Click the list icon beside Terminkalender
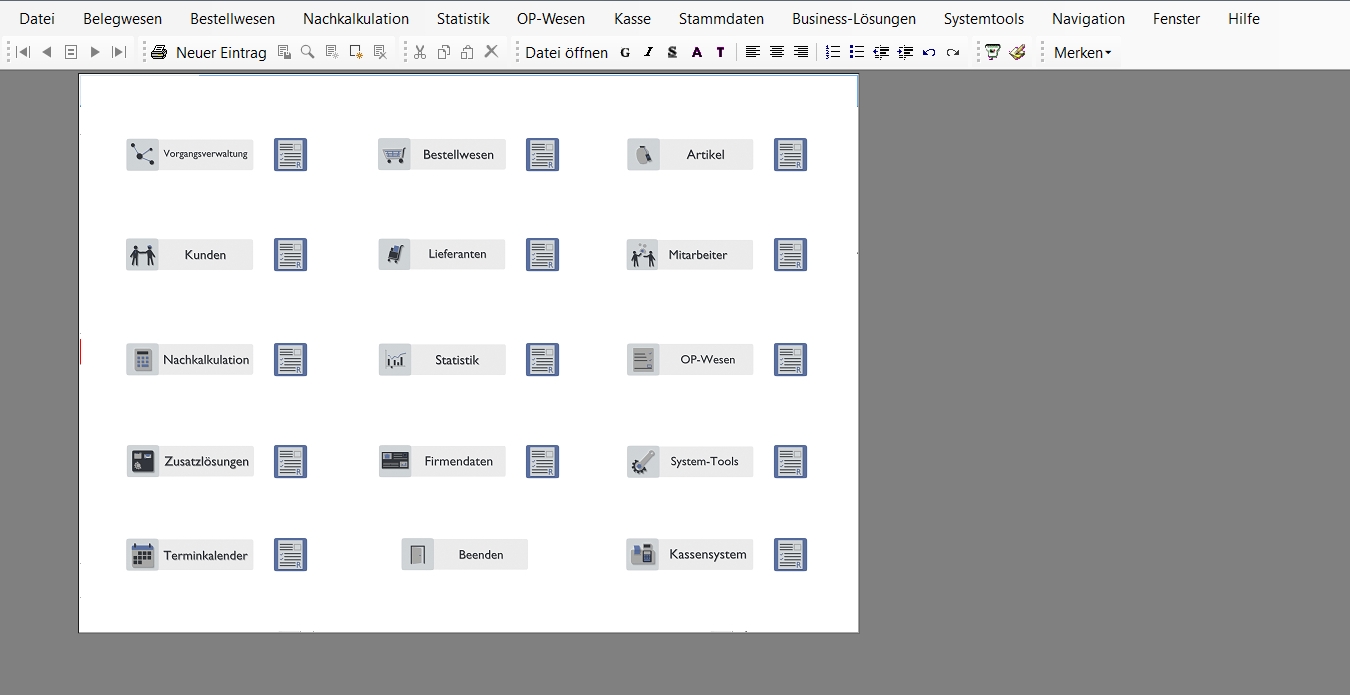The height and width of the screenshot is (695, 1350). click(290, 554)
